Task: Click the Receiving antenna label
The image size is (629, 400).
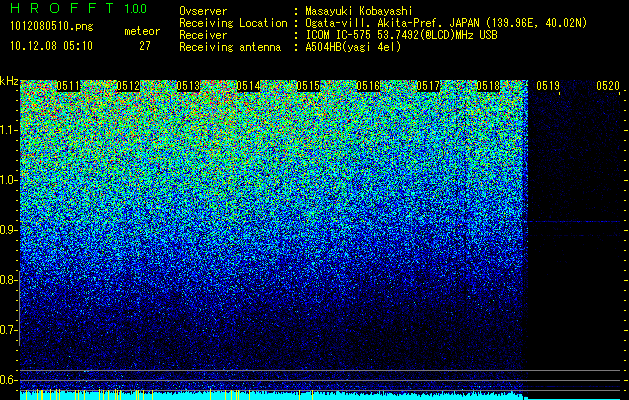Action: (x=230, y=47)
